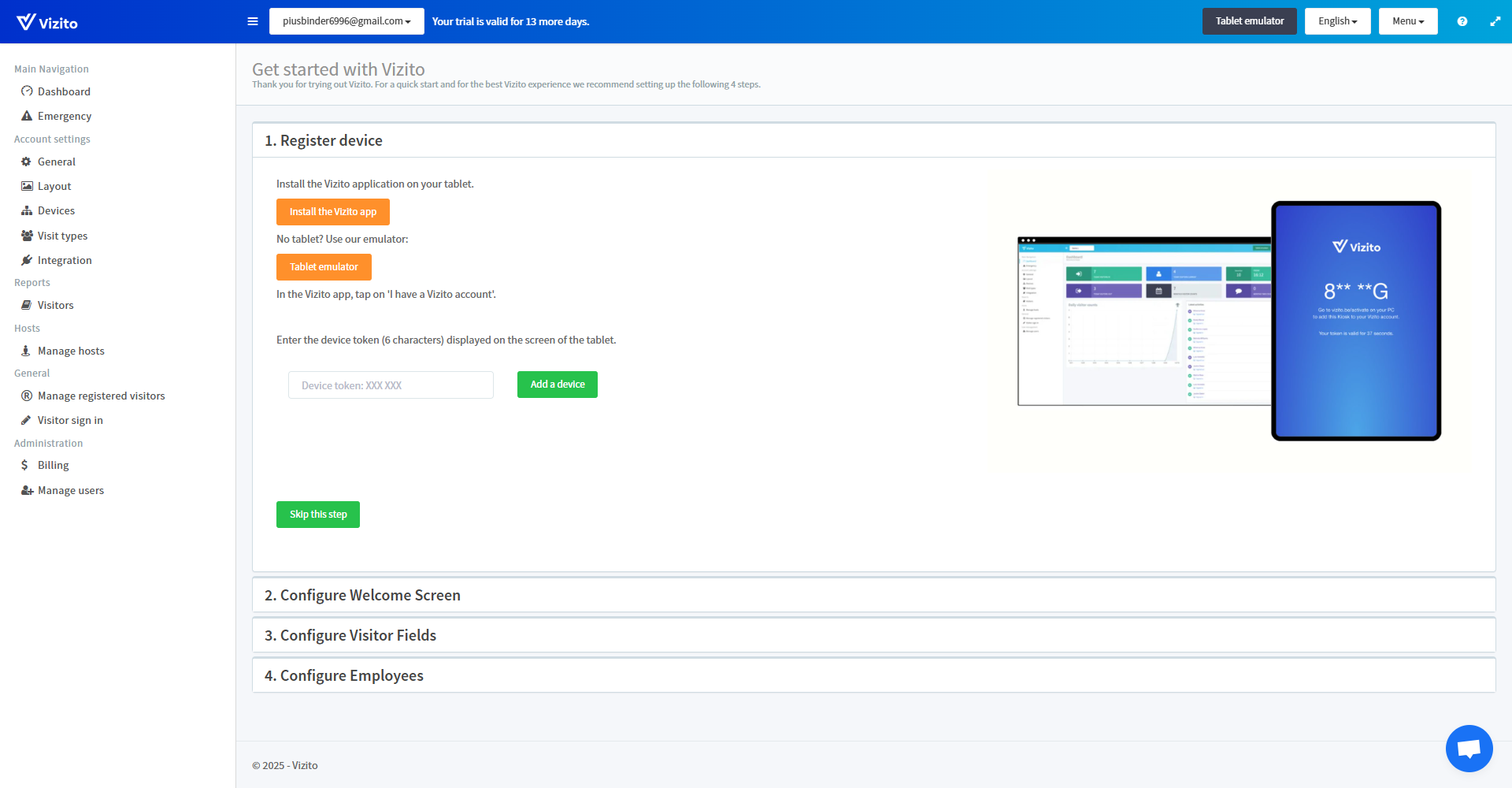Open Devices settings
The image size is (1512, 788).
pos(56,210)
